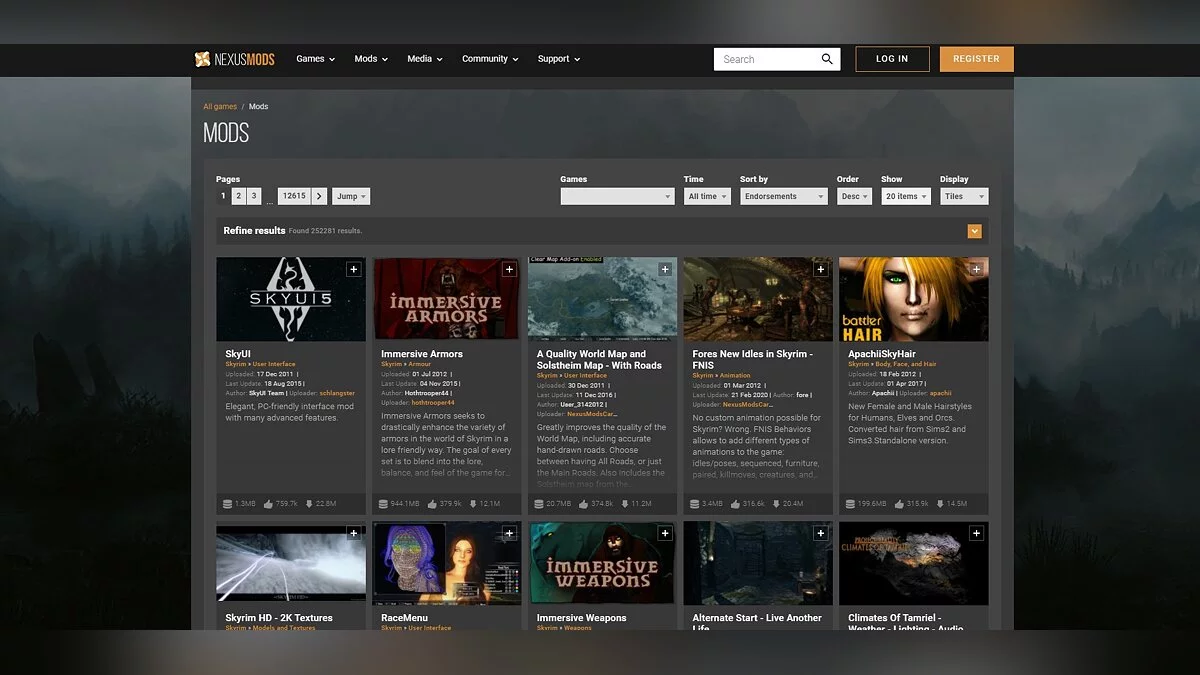Open the Mods menu

tap(371, 59)
